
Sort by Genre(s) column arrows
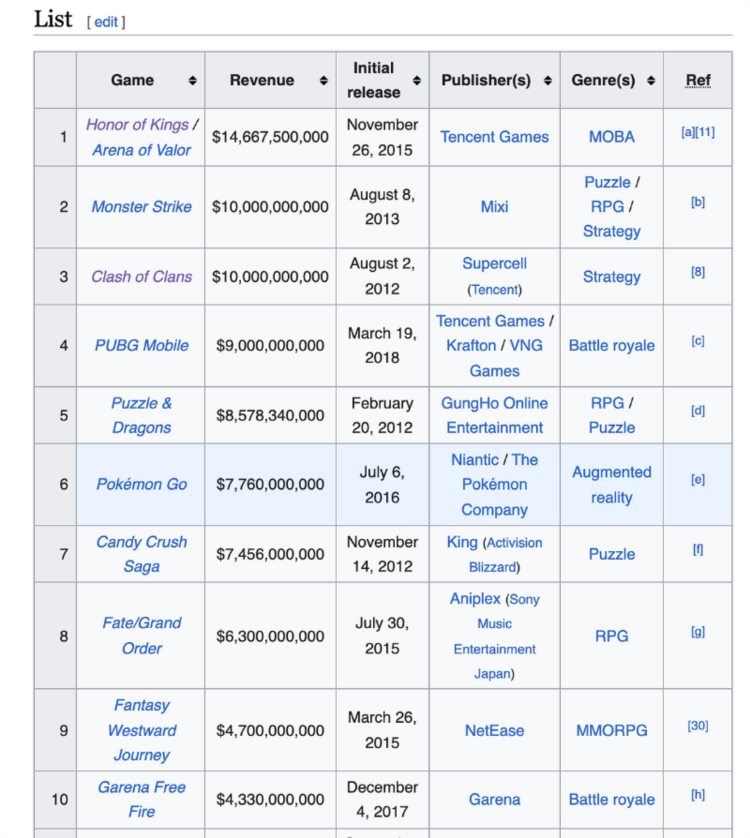(651, 81)
